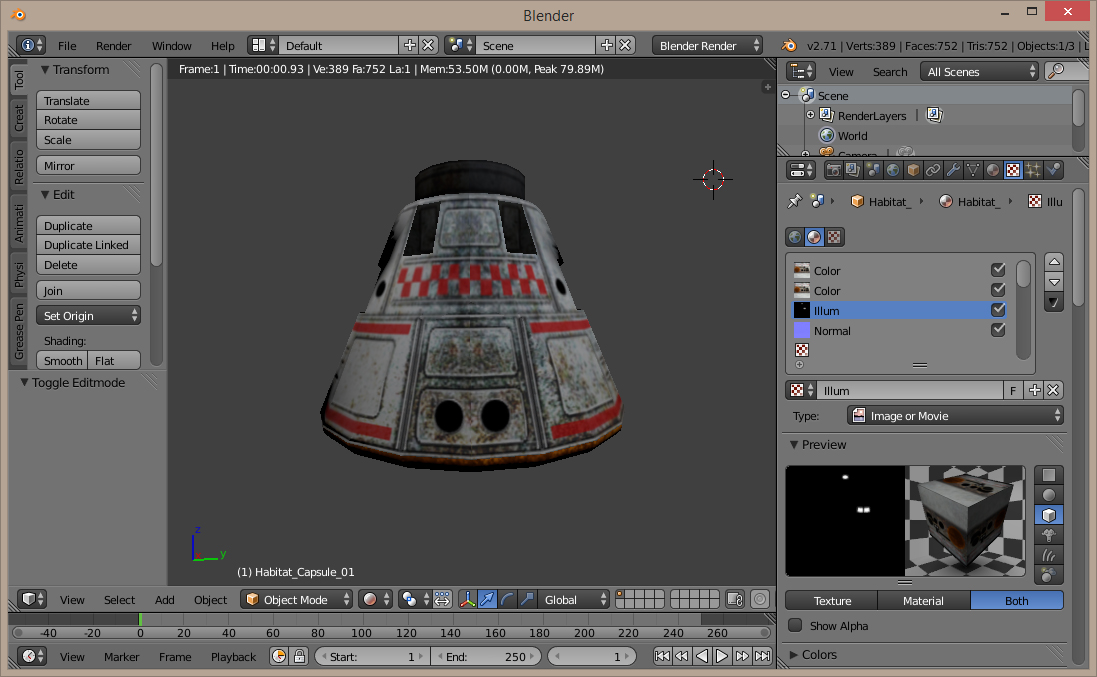
Task: Switch to World properties globe icon
Action: click(x=893, y=170)
